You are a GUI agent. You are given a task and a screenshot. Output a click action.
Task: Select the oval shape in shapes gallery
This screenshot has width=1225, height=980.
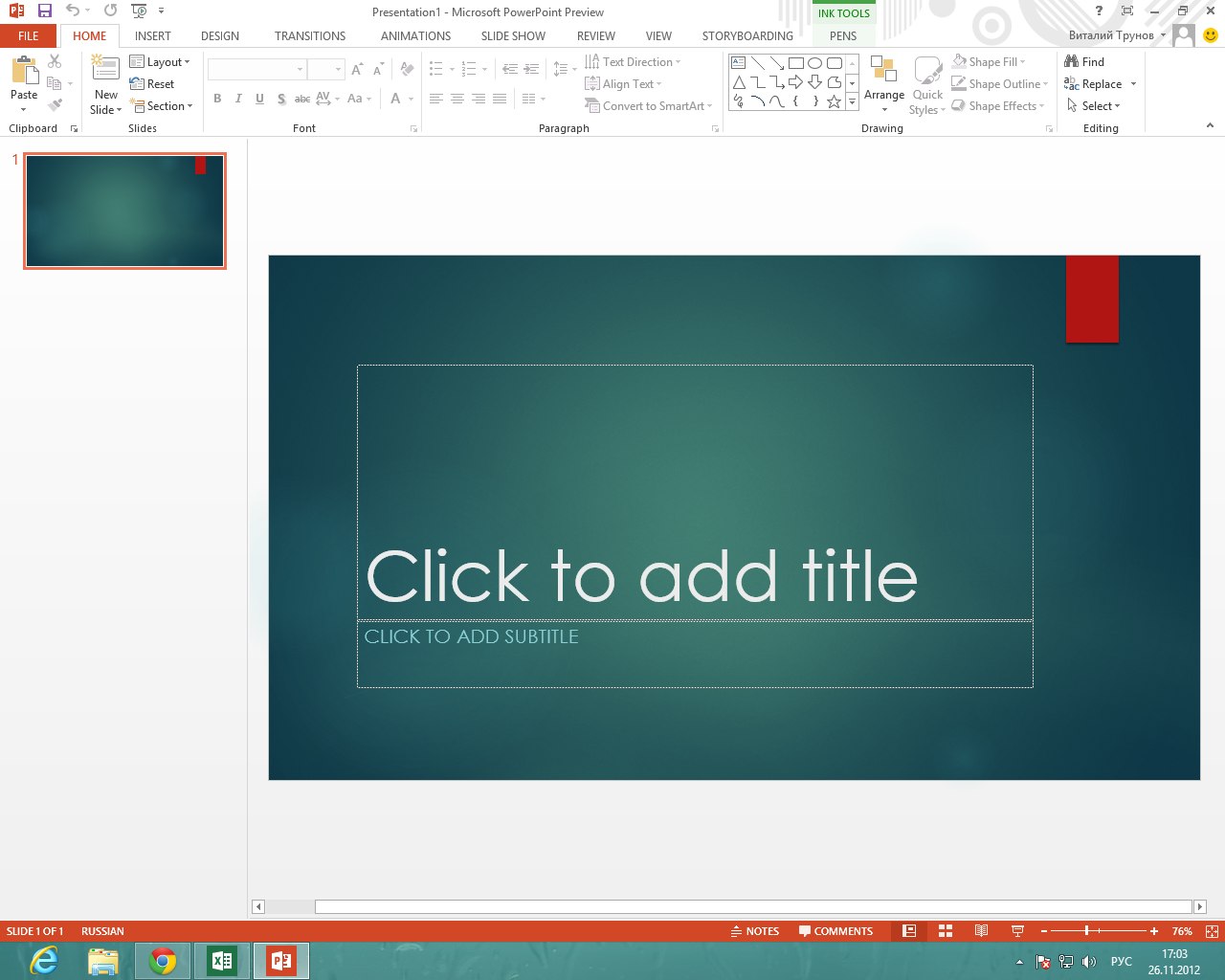coord(815,63)
